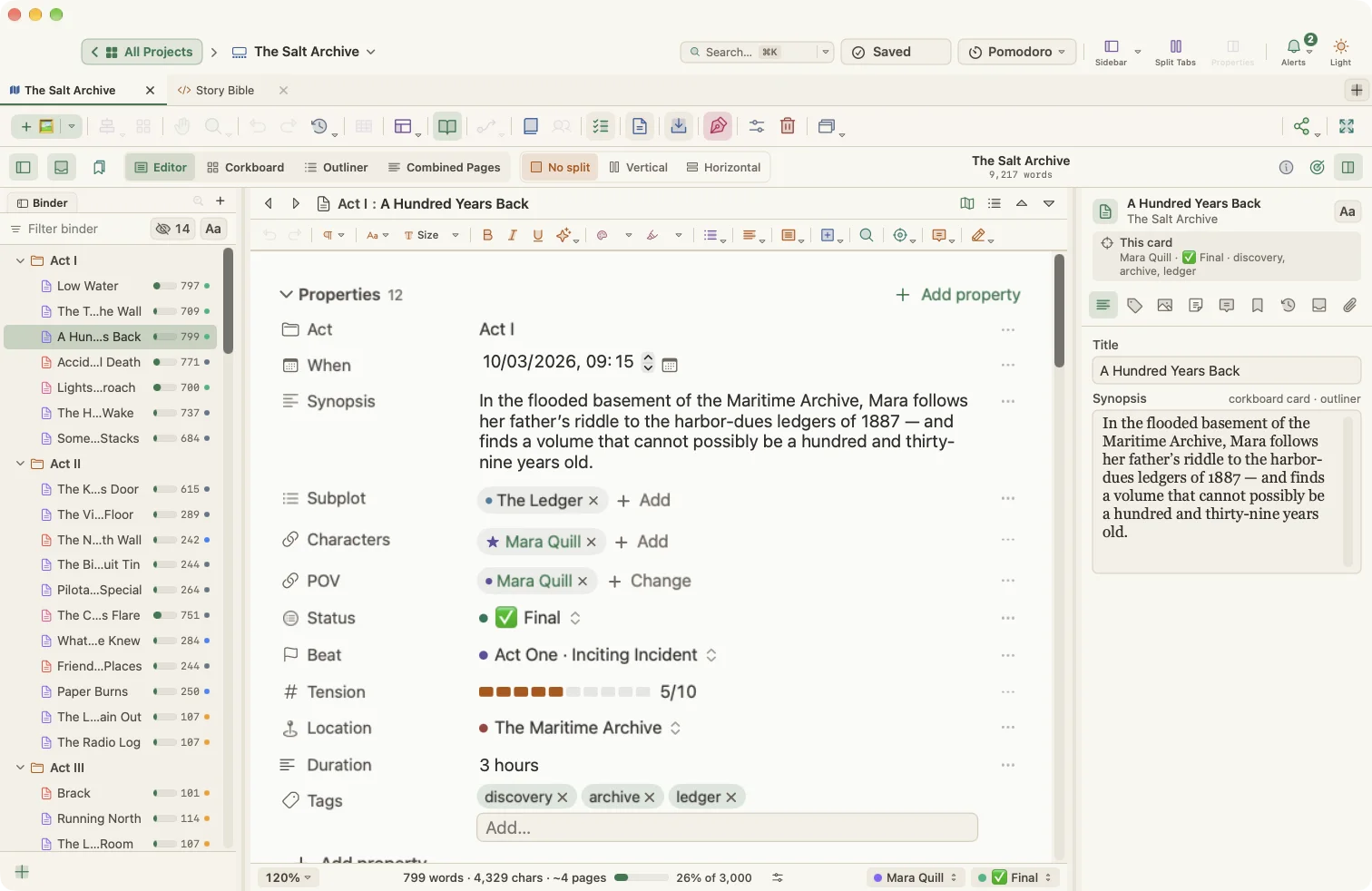
Task: Toggle the Aa case option in the binder filter
Action: click(x=213, y=229)
